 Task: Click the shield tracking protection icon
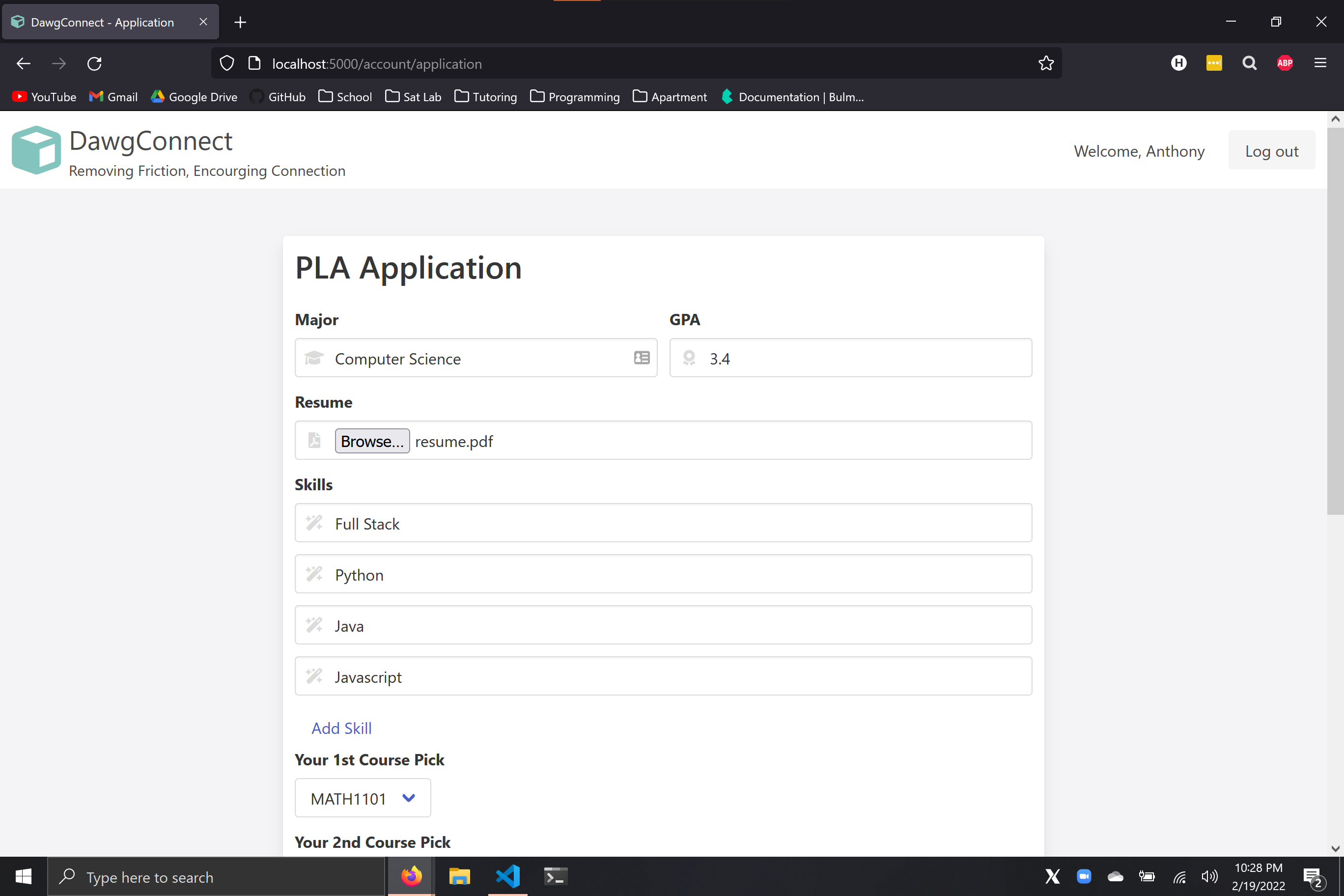pos(227,63)
